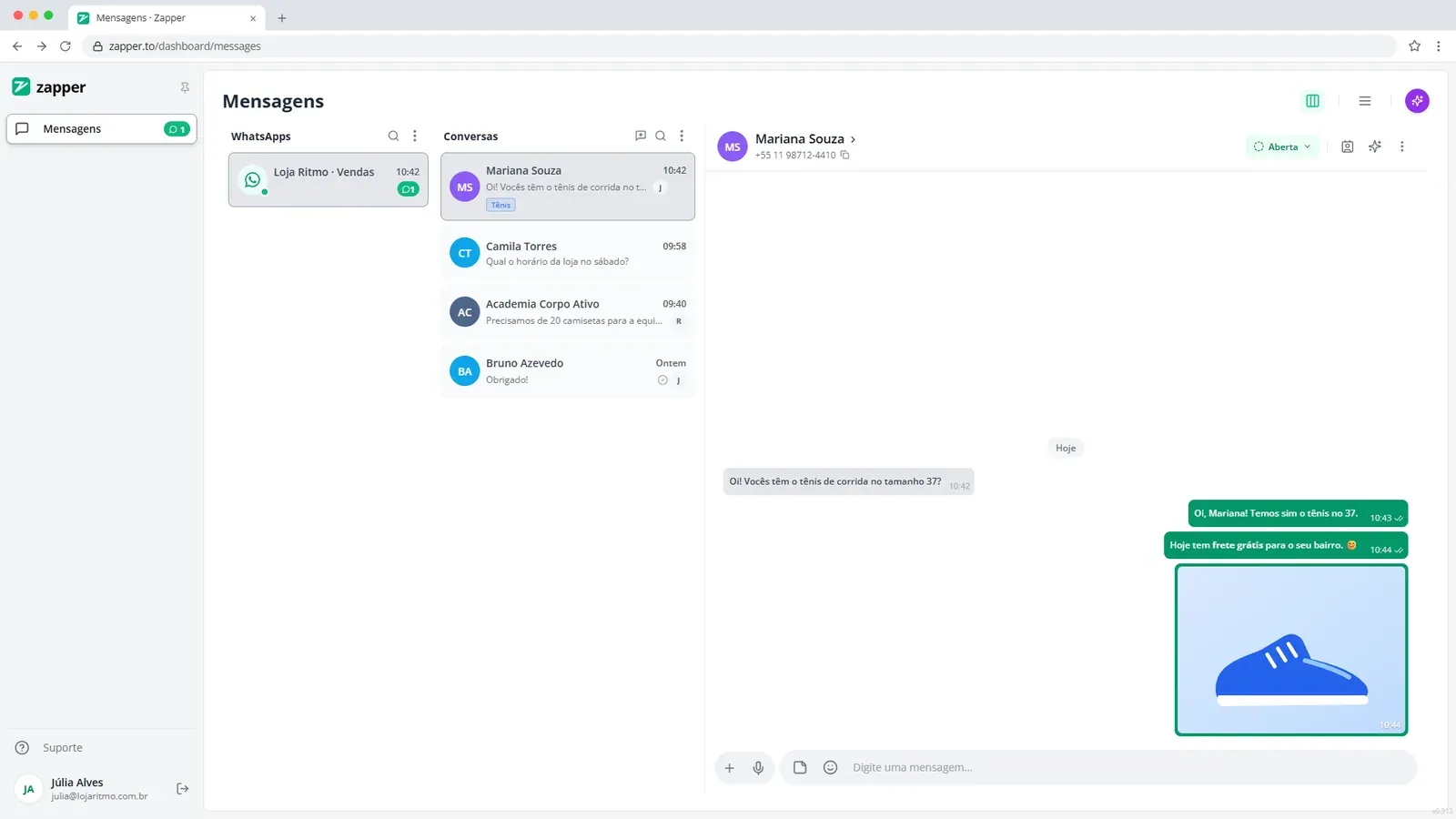The image size is (1456, 819).
Task: Open the sneaker image in chat
Action: pyautogui.click(x=1291, y=650)
